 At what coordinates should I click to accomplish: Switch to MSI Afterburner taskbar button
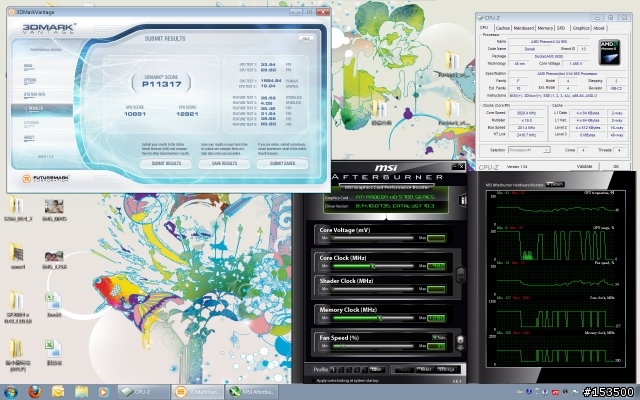tap(251, 392)
